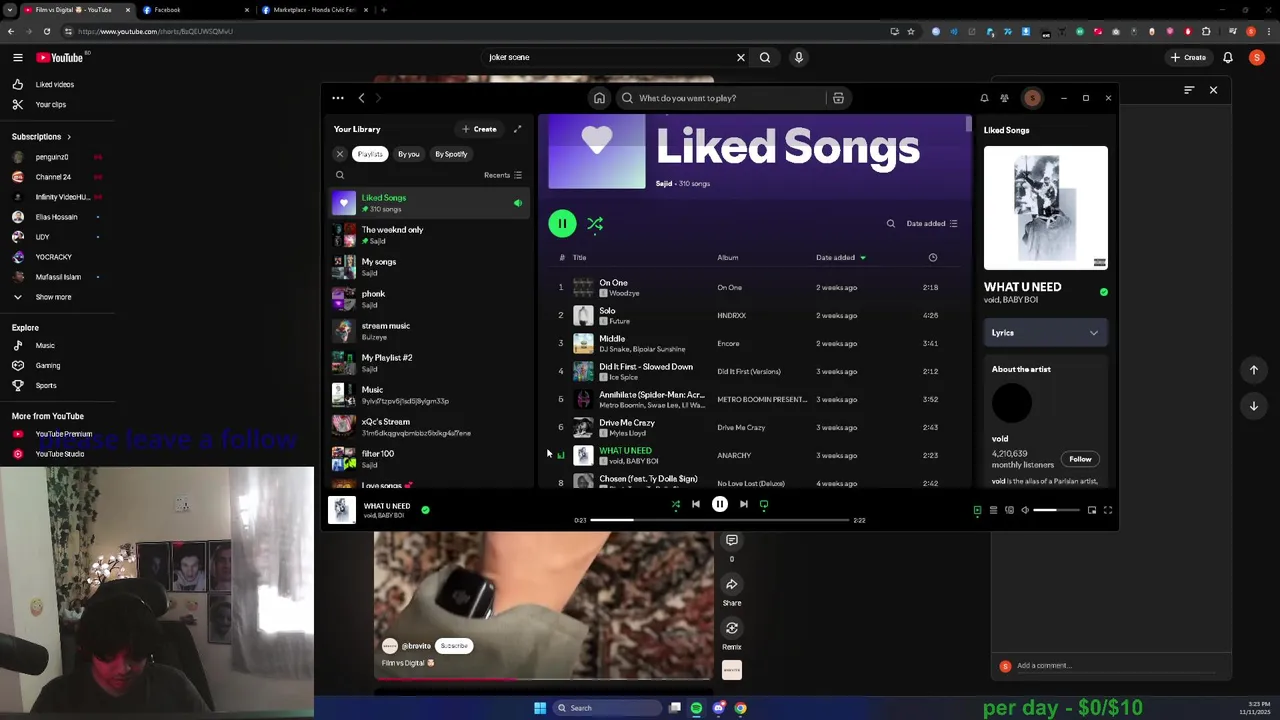Toggle liked checkmark in player bar
Viewport: 1280px width, 720px height.
coord(425,510)
